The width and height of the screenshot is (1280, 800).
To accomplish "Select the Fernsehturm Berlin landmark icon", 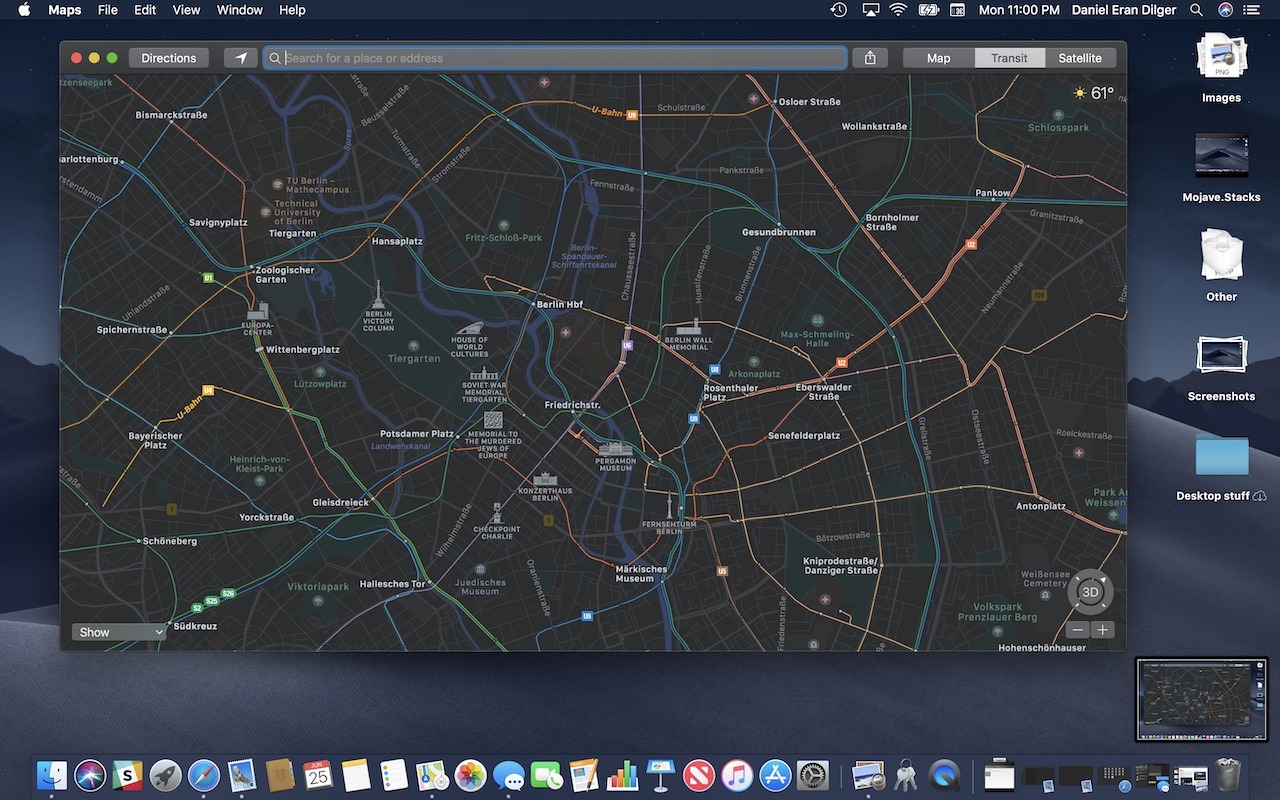I will click(670, 506).
